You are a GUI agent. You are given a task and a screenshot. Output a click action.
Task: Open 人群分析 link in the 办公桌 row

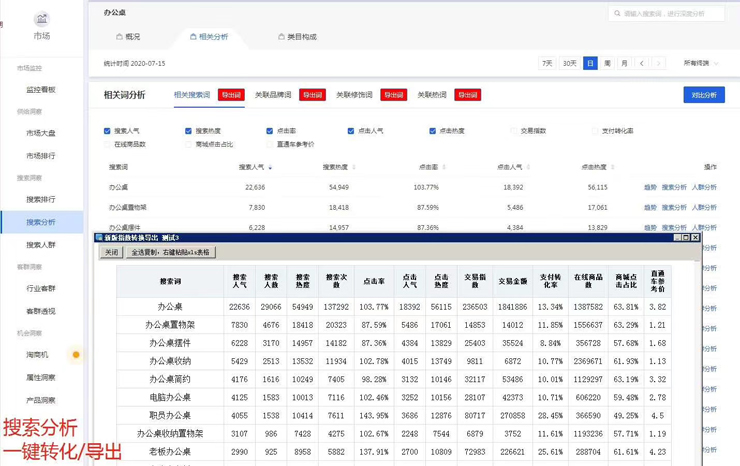[x=704, y=187]
